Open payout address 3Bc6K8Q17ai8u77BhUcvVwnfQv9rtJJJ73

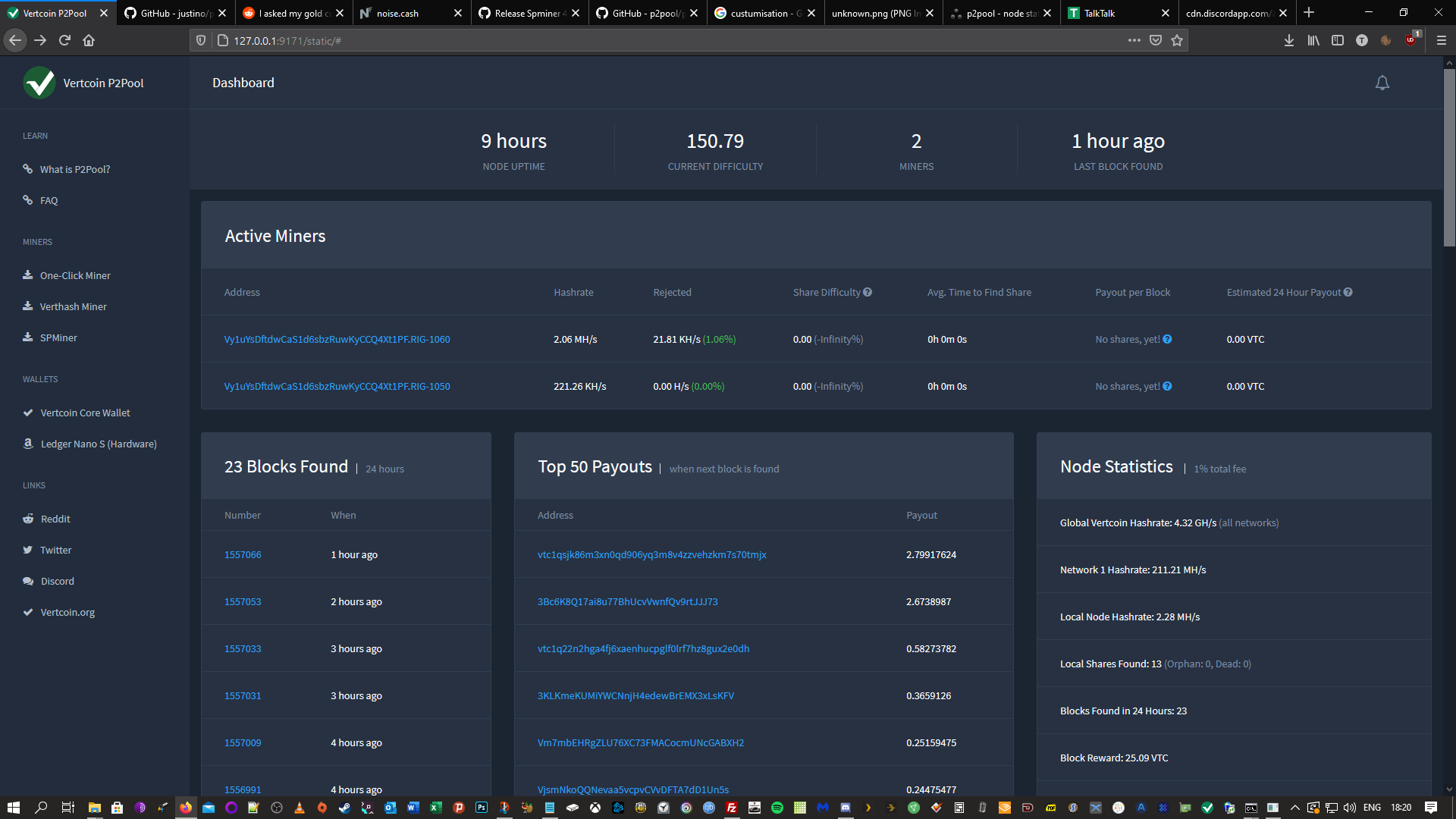pos(627,601)
